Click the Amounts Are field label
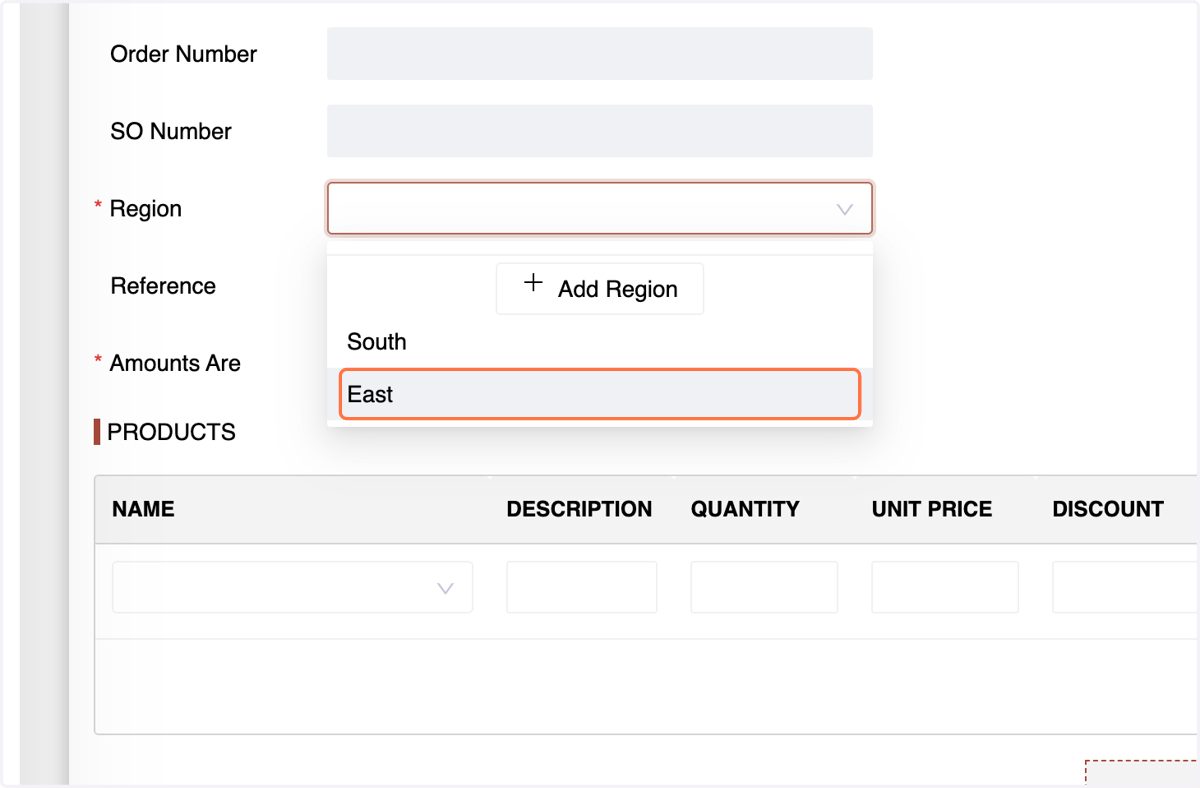The height and width of the screenshot is (788, 1200). pyautogui.click(x=175, y=363)
